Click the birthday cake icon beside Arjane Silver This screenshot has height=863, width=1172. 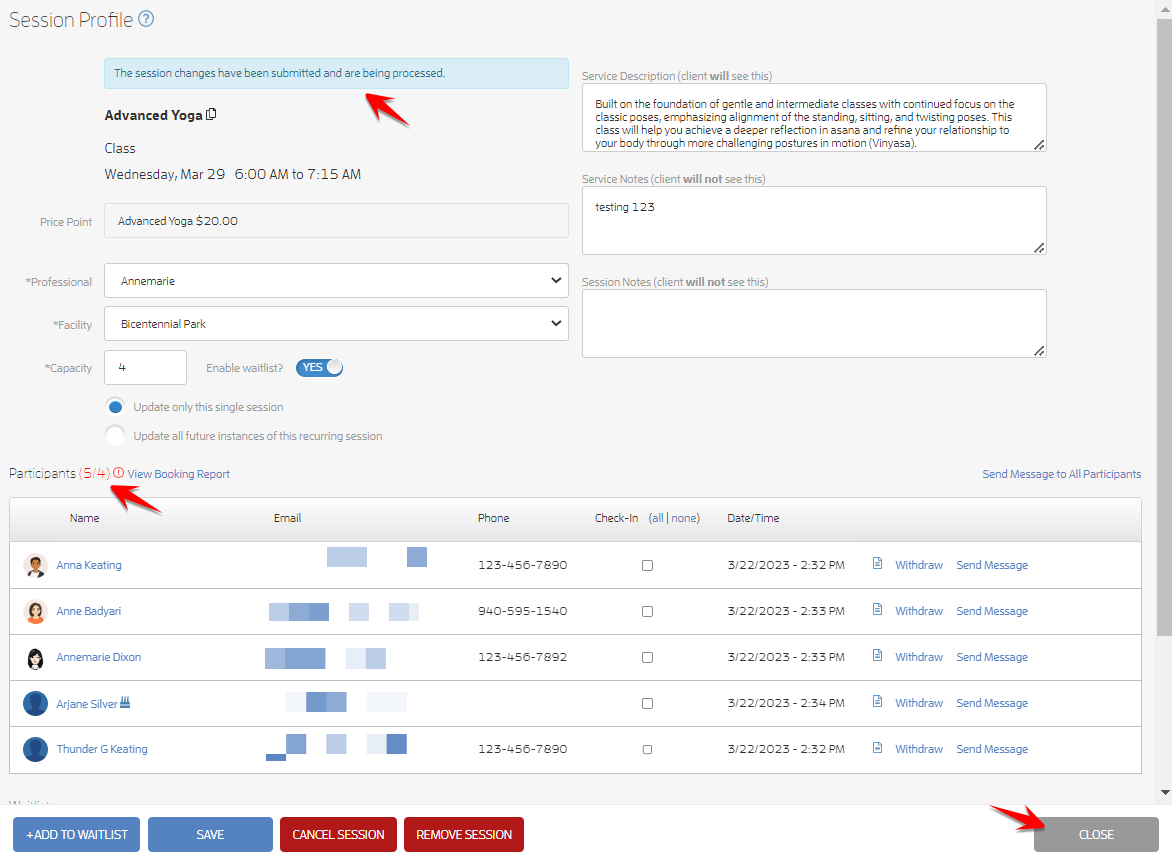(125, 702)
